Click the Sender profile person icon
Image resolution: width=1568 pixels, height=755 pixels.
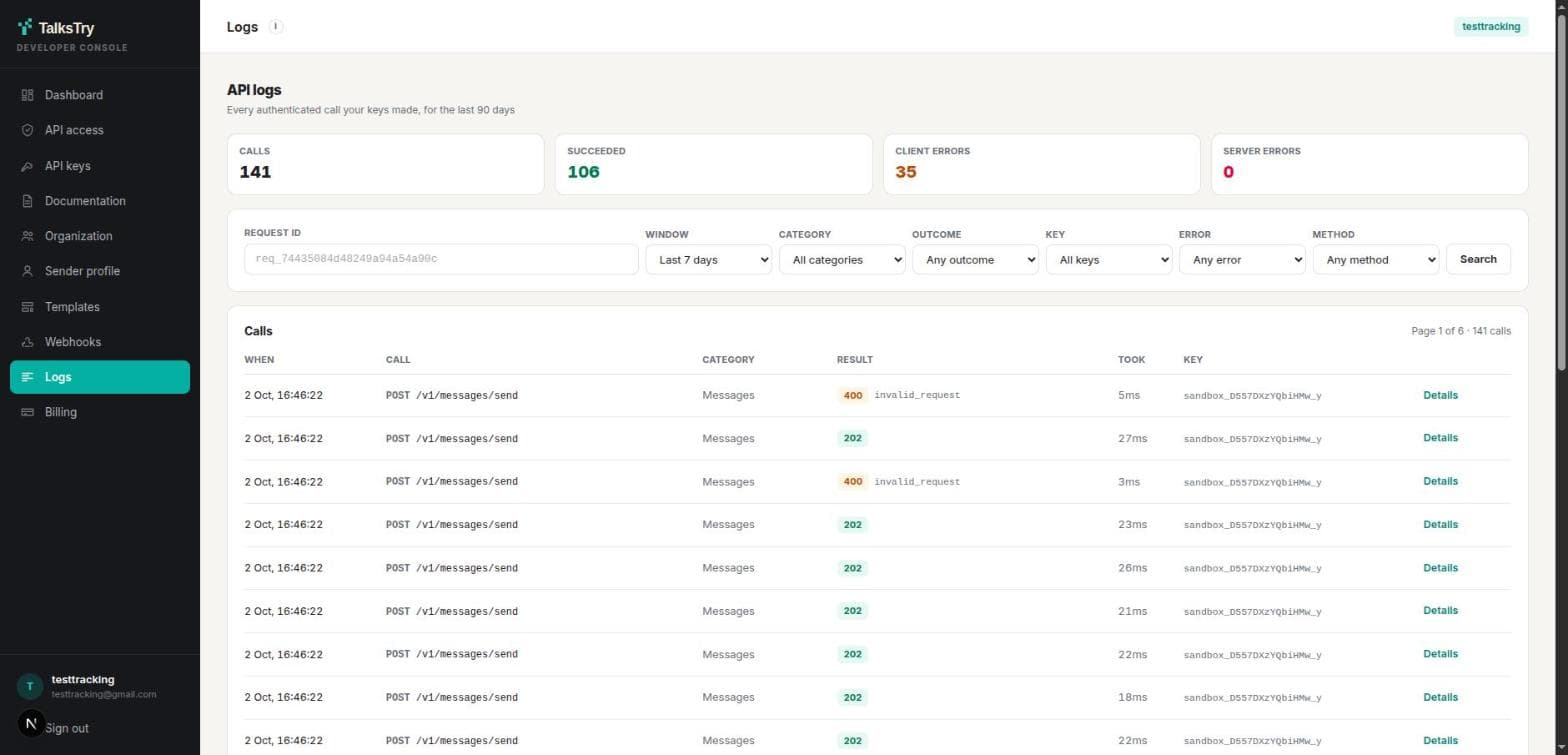coord(27,271)
